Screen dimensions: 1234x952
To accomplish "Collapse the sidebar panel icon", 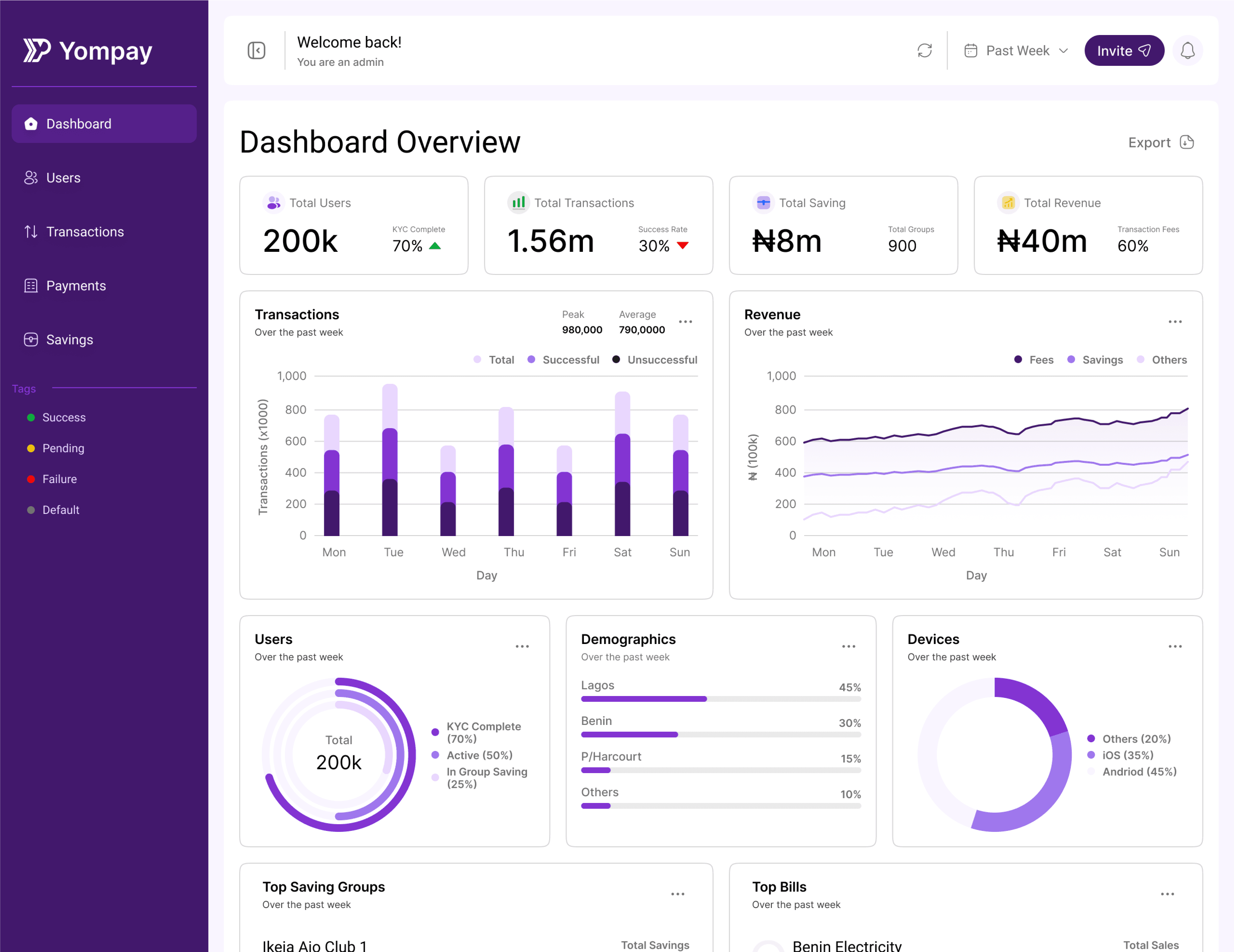I will coord(256,51).
